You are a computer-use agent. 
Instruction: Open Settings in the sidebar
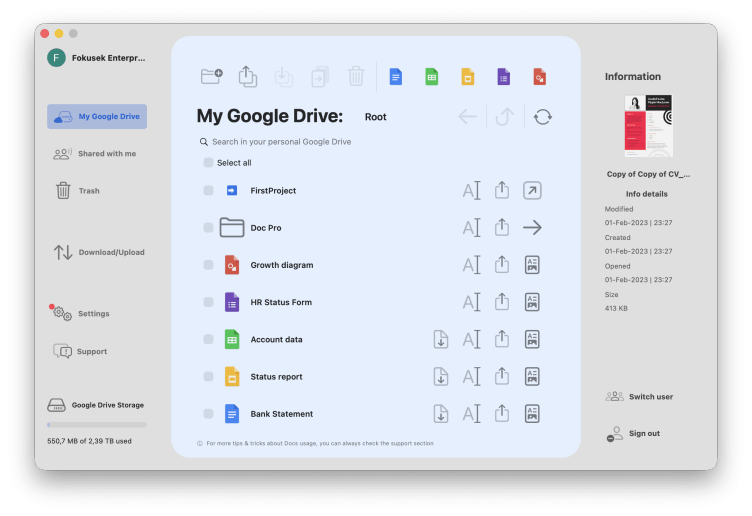pos(82,313)
